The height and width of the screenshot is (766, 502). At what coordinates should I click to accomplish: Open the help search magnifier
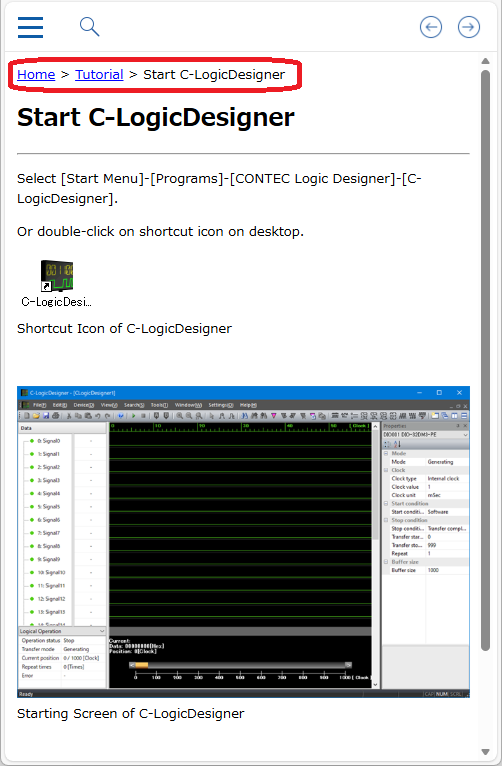(89, 27)
